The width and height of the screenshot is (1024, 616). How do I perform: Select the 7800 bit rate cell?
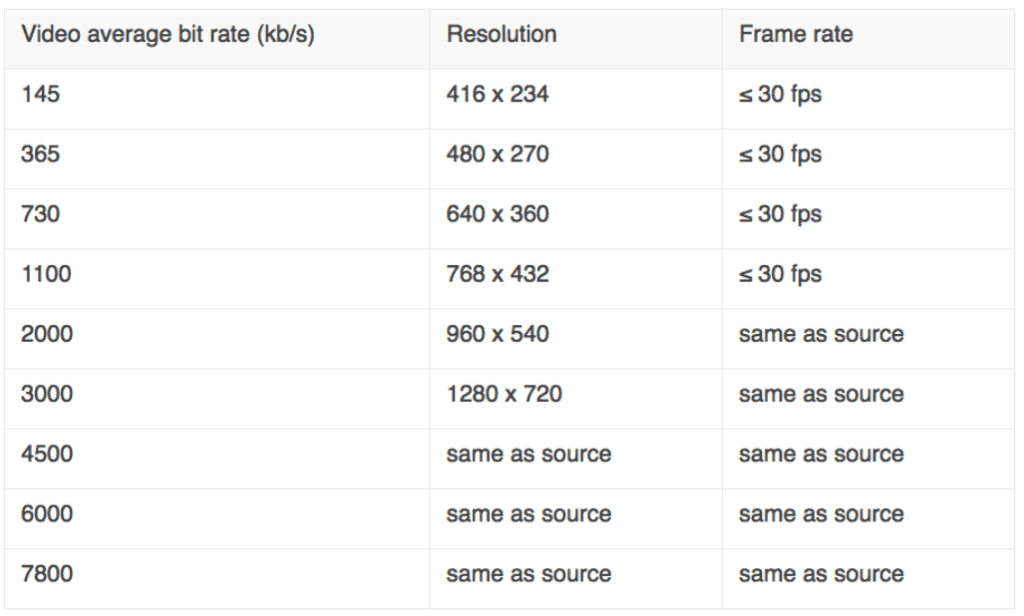[x=217, y=579]
